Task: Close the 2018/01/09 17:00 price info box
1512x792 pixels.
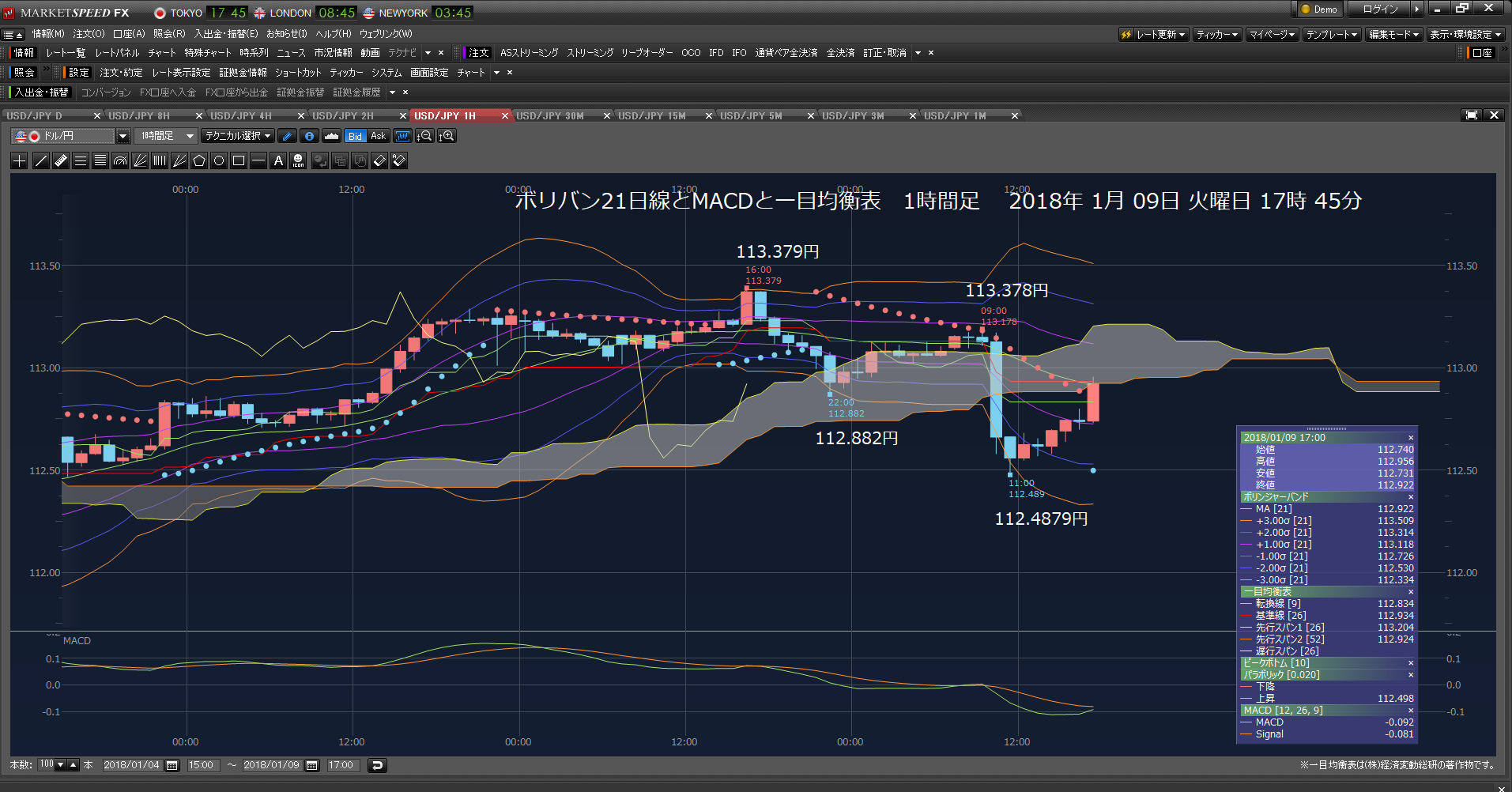Action: (x=1411, y=438)
